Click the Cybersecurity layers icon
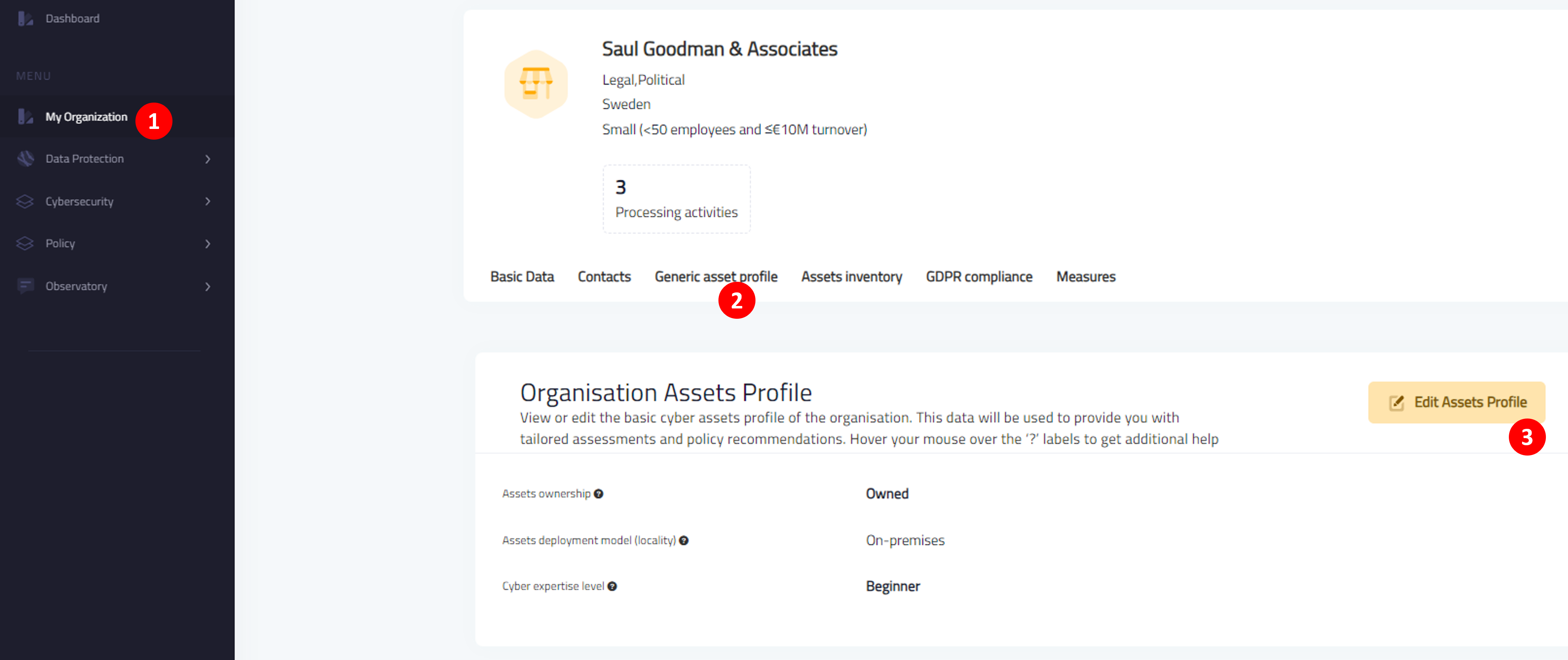The height and width of the screenshot is (660, 1568). (x=25, y=201)
